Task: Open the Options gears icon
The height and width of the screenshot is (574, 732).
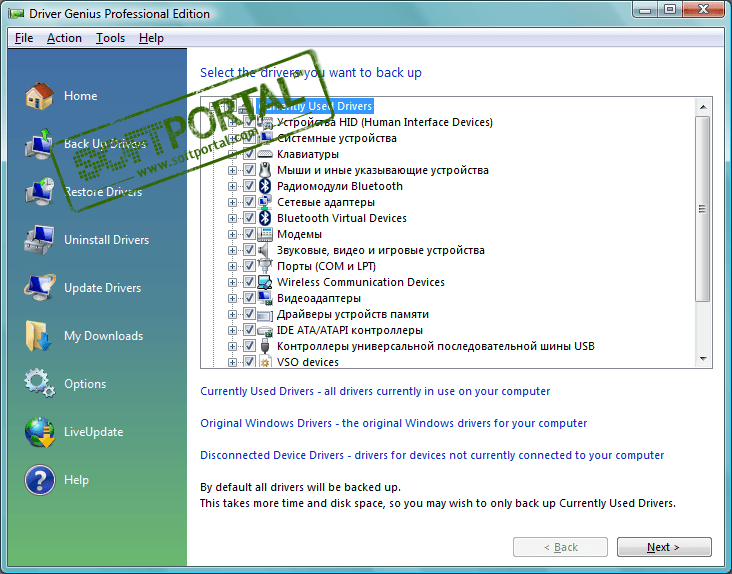Action: (x=39, y=383)
